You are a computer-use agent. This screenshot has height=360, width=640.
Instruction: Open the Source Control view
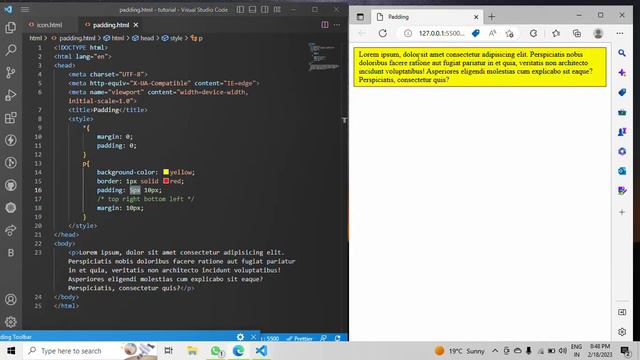11,73
